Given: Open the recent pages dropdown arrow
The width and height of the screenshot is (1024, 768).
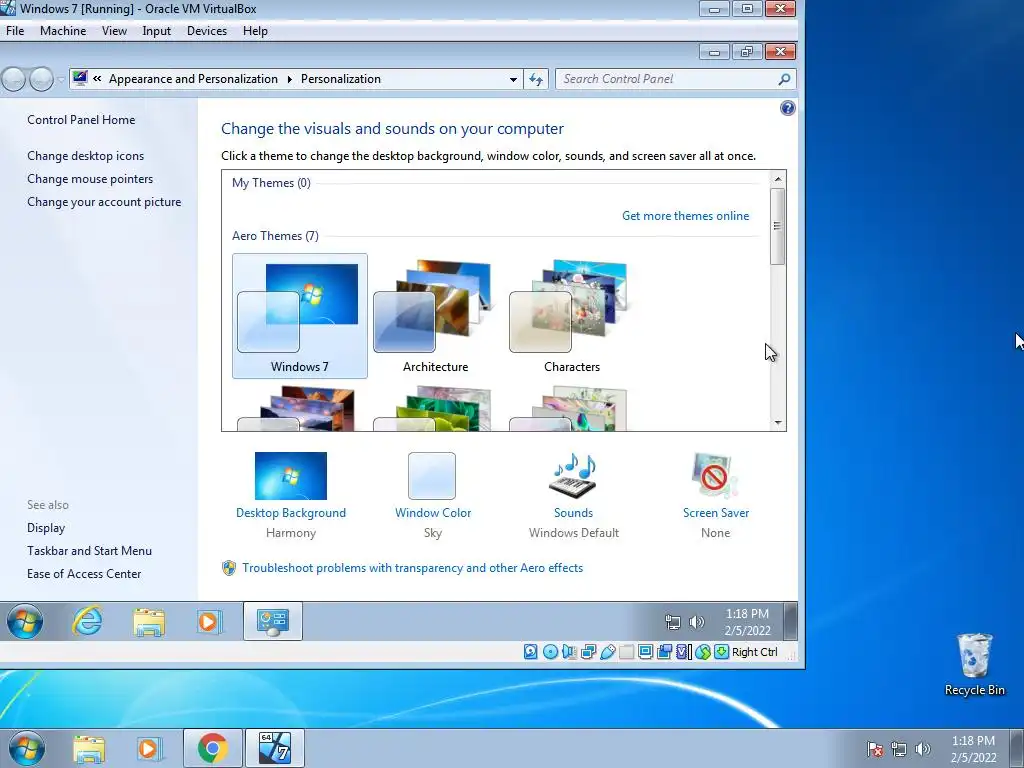Looking at the screenshot, I should coord(61,80).
